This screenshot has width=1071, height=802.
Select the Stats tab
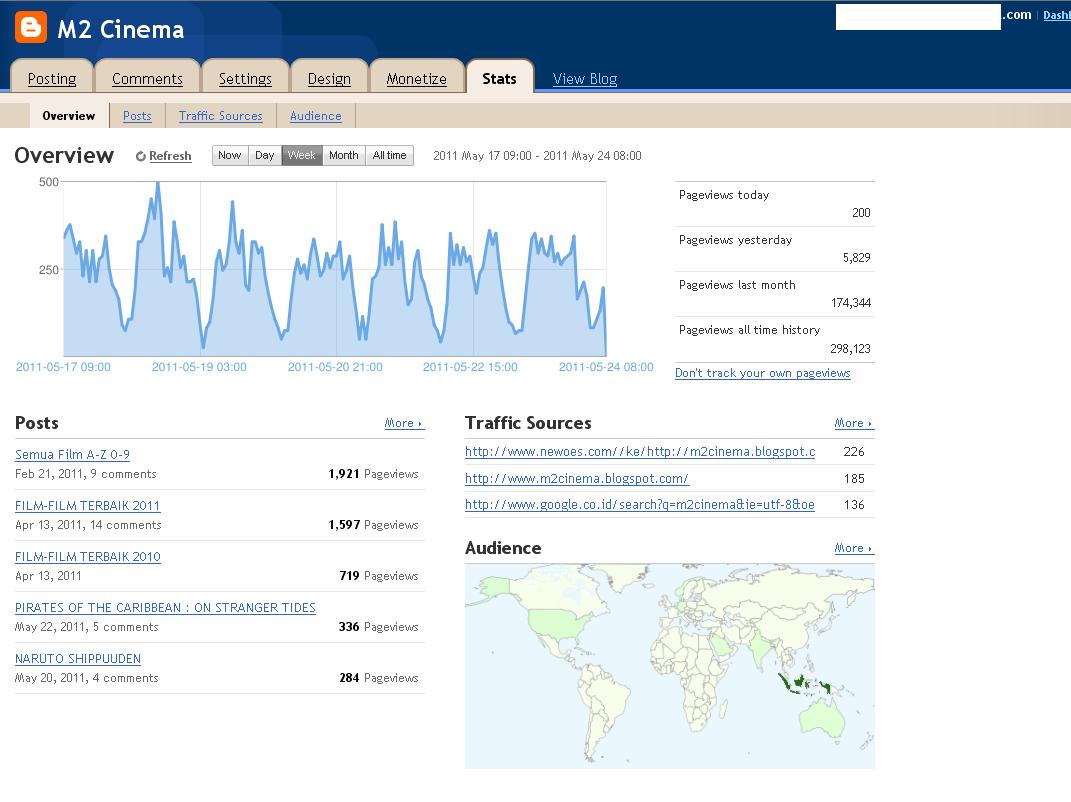(x=499, y=79)
